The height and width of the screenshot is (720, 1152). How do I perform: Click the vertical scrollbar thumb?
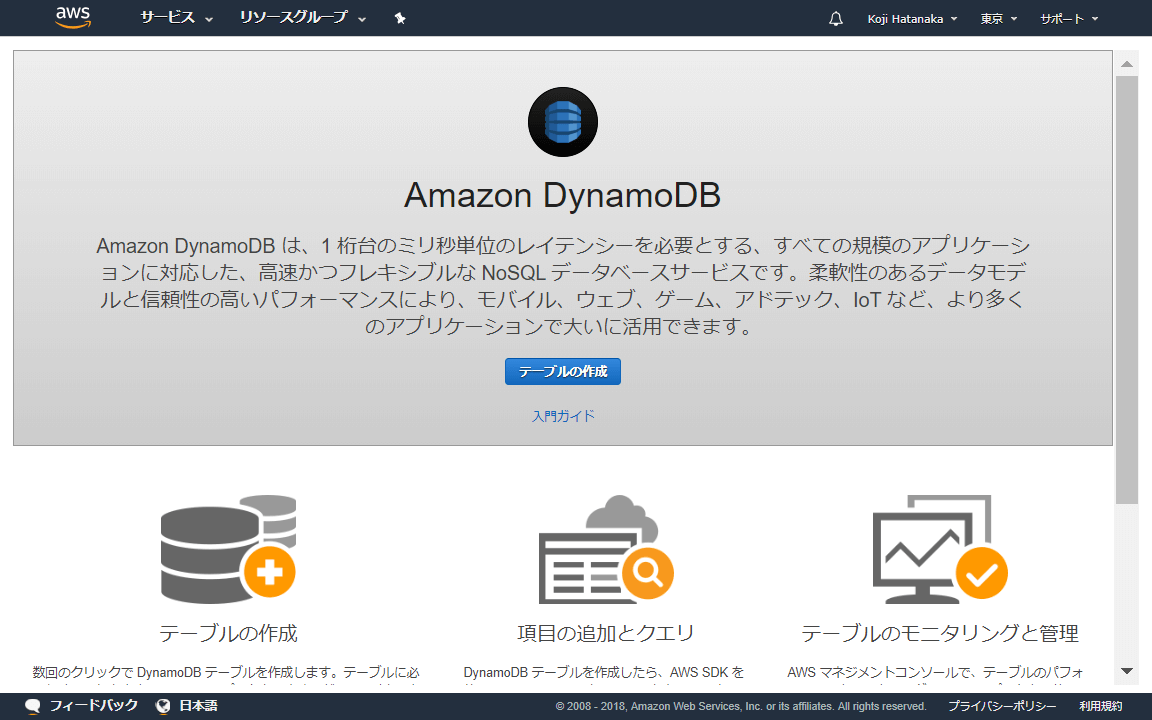click(1126, 289)
